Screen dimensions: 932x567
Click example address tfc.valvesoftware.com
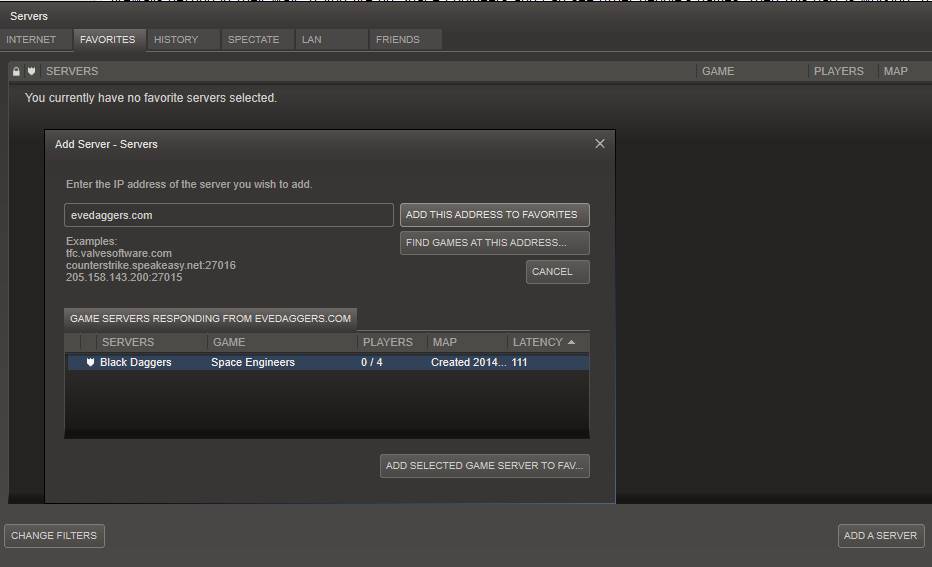tap(119, 253)
